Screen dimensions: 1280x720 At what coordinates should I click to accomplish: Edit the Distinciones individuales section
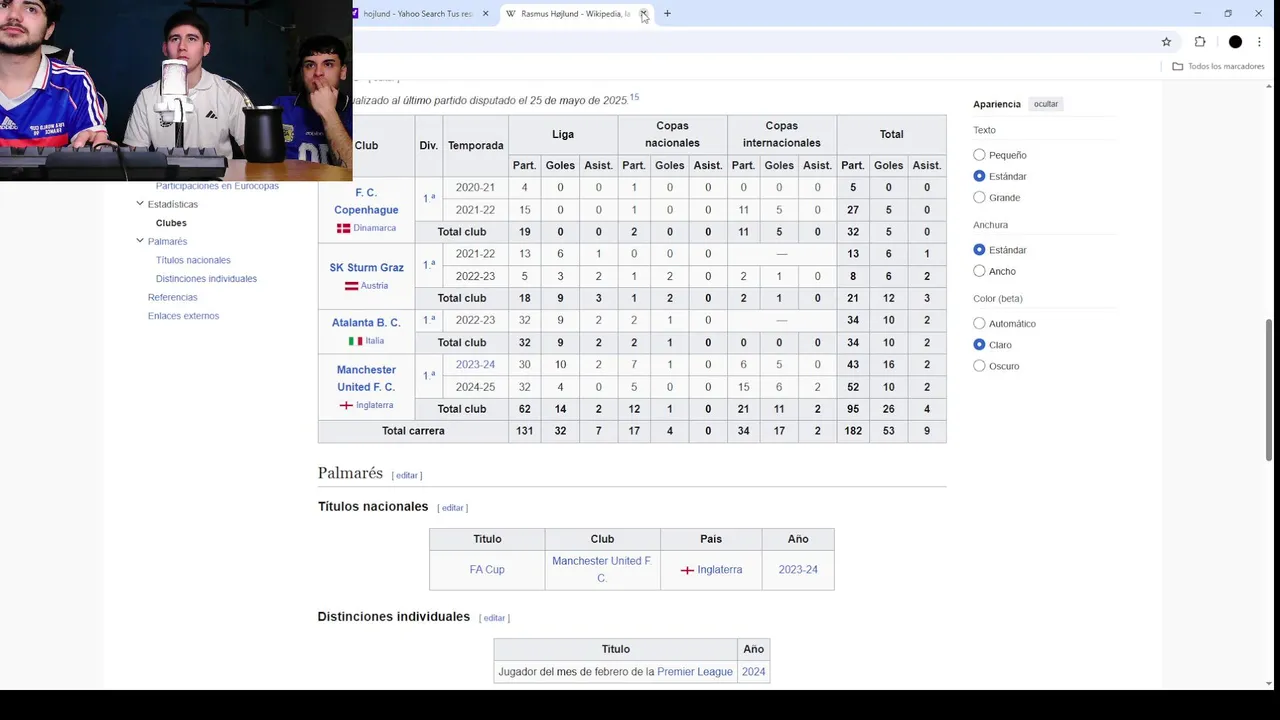coord(495,618)
